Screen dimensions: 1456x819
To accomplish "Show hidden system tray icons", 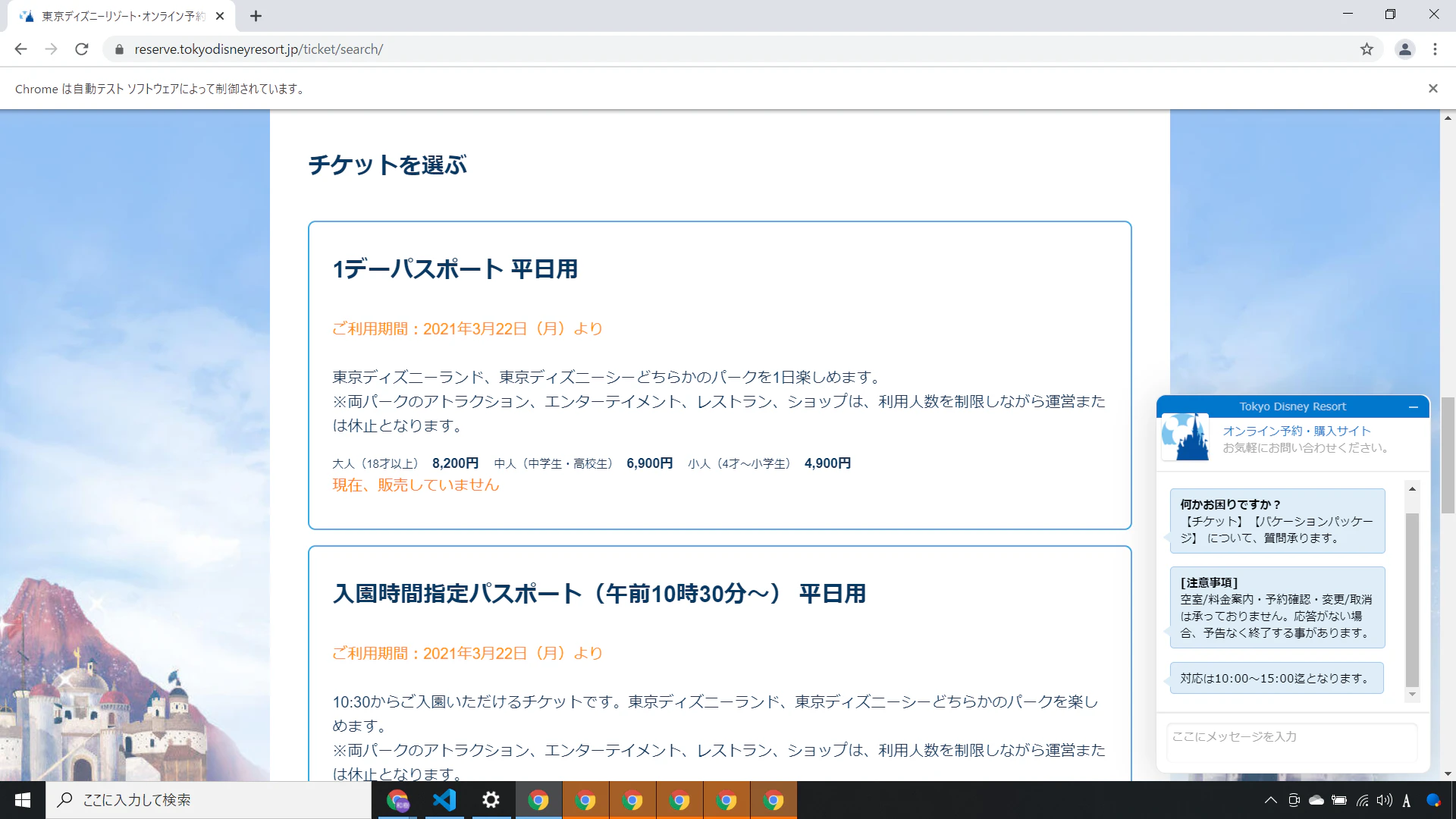I will 1271,800.
